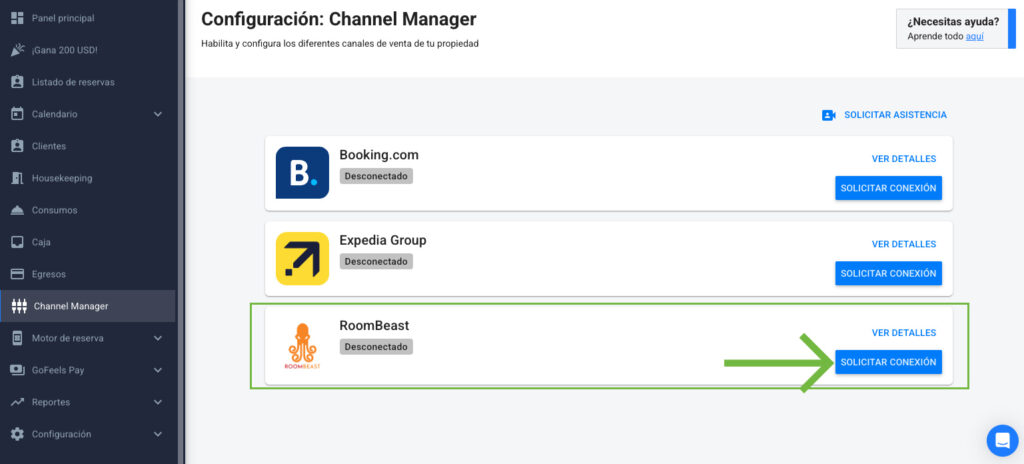Click SOLICITAR ASISTENCIA link
This screenshot has width=1024, height=464.
click(x=895, y=115)
